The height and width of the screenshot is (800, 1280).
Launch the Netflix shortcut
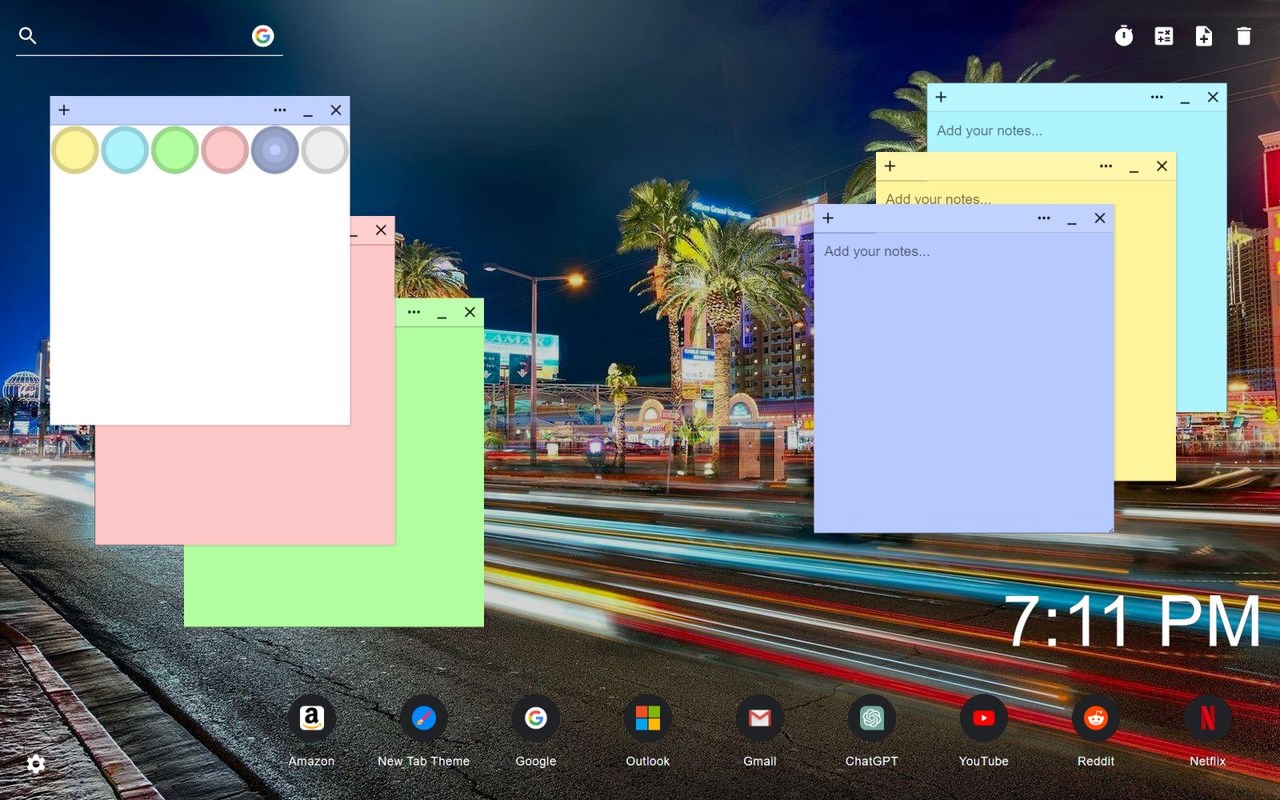pyautogui.click(x=1208, y=718)
